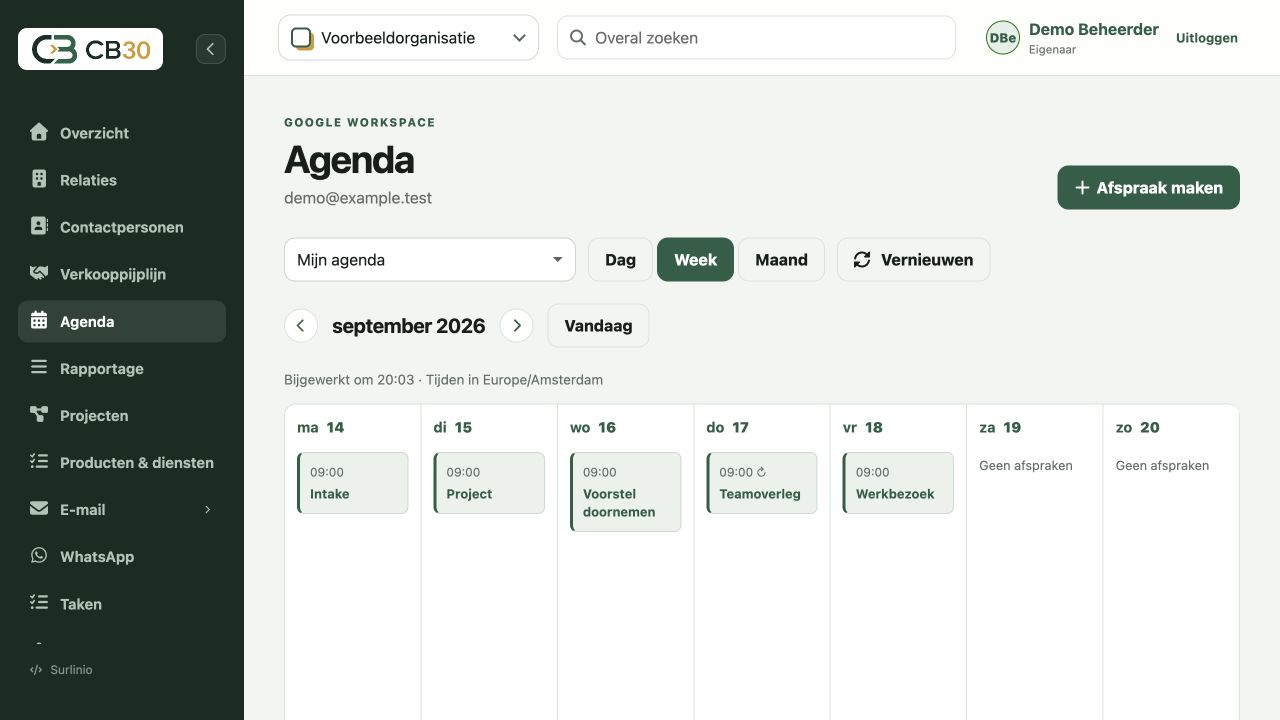The image size is (1280, 720).
Task: Open the Mijn agenda calendar selector
Action: click(430, 259)
